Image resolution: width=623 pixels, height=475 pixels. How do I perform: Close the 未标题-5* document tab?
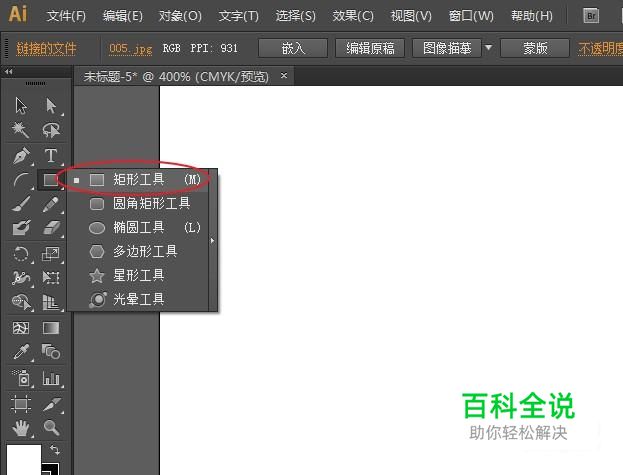(x=284, y=75)
